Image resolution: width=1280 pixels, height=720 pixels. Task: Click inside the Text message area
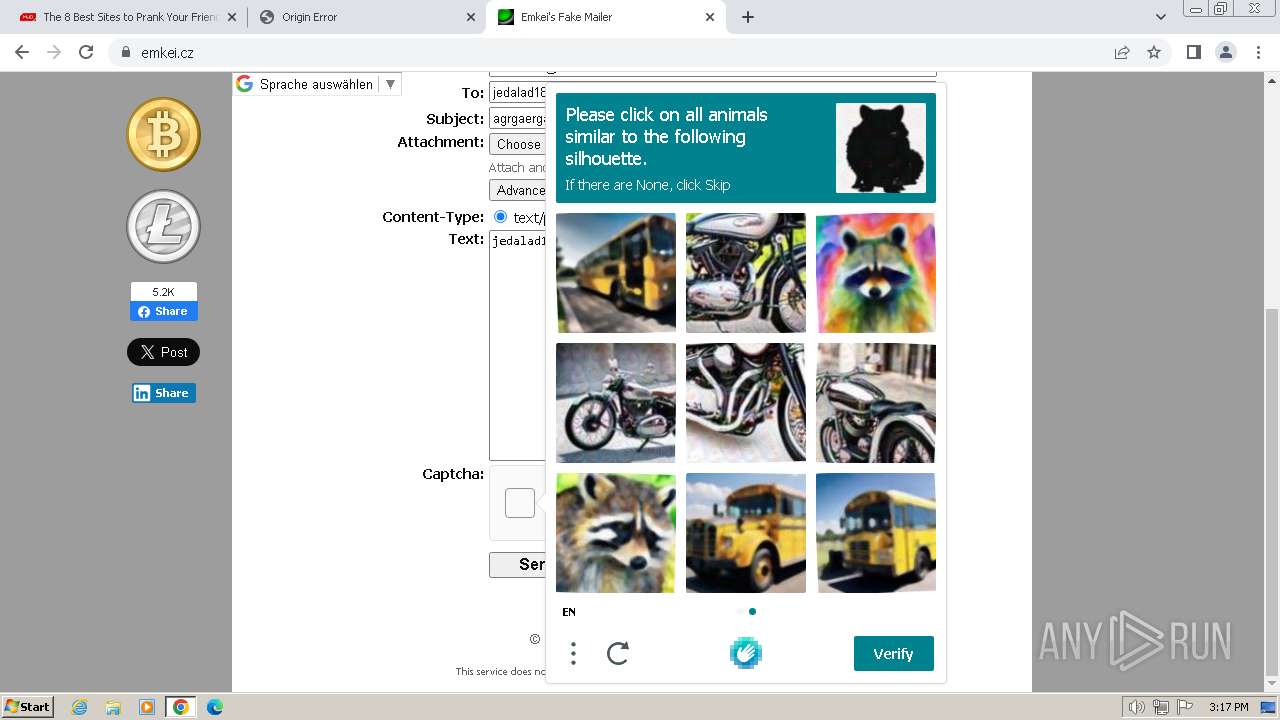[x=518, y=346]
